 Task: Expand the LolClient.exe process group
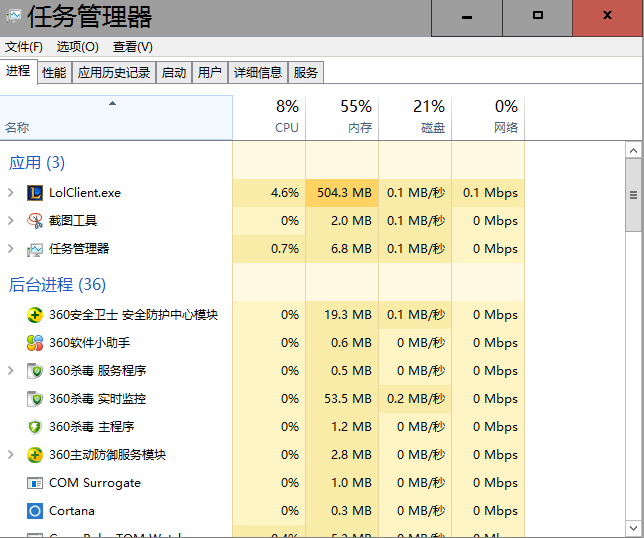pyautogui.click(x=11, y=193)
